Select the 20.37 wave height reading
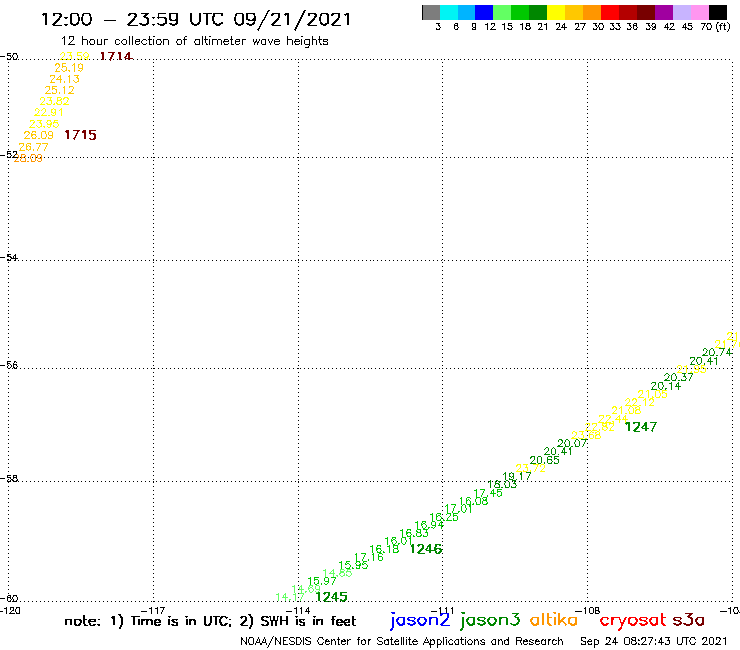The height and width of the screenshot is (650, 740). (x=679, y=378)
